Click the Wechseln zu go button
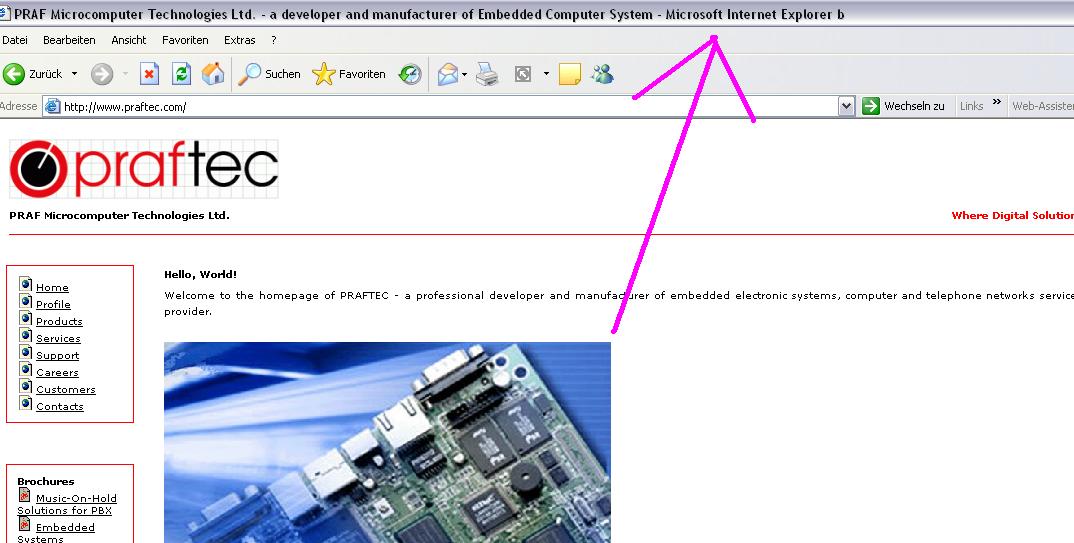 pyautogui.click(x=903, y=106)
